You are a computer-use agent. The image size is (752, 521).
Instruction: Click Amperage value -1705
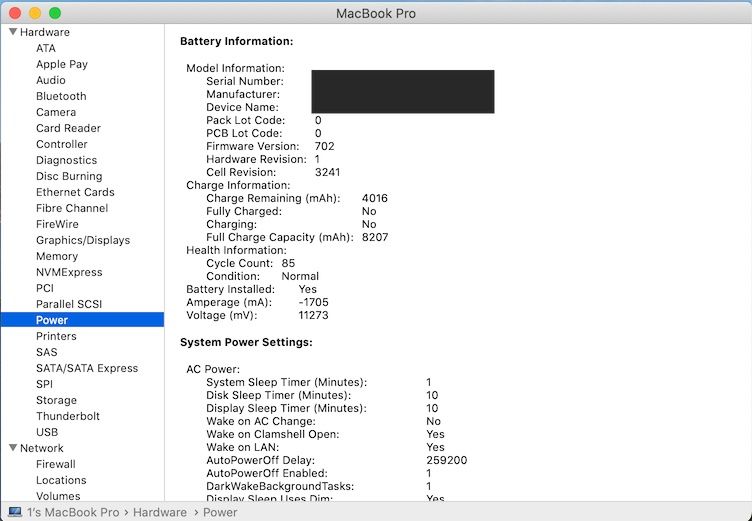pos(313,302)
